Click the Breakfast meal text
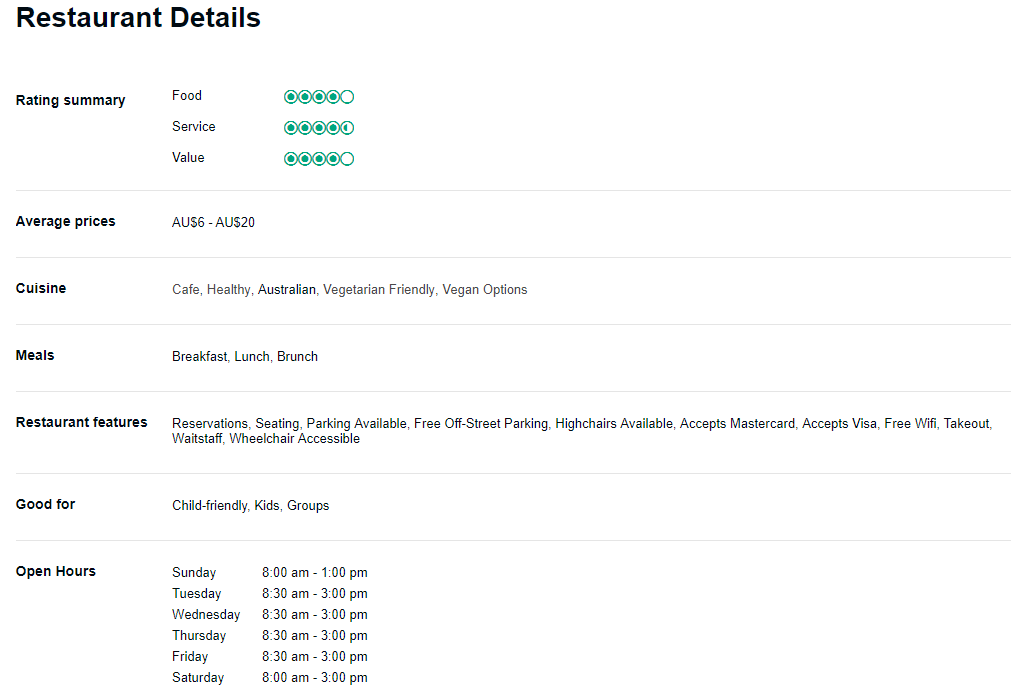The image size is (1011, 697). pos(200,357)
